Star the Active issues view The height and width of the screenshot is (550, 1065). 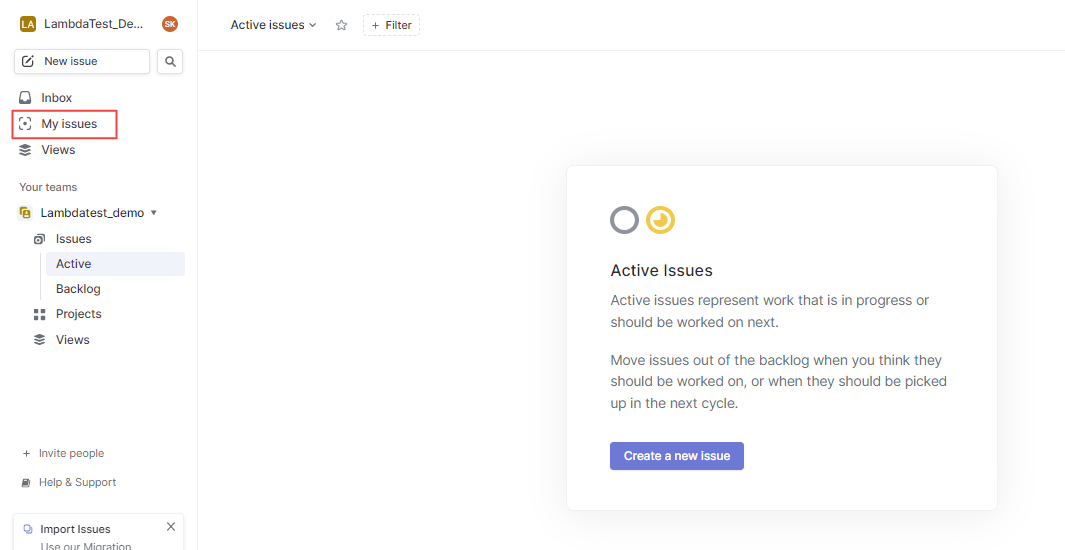(x=341, y=25)
